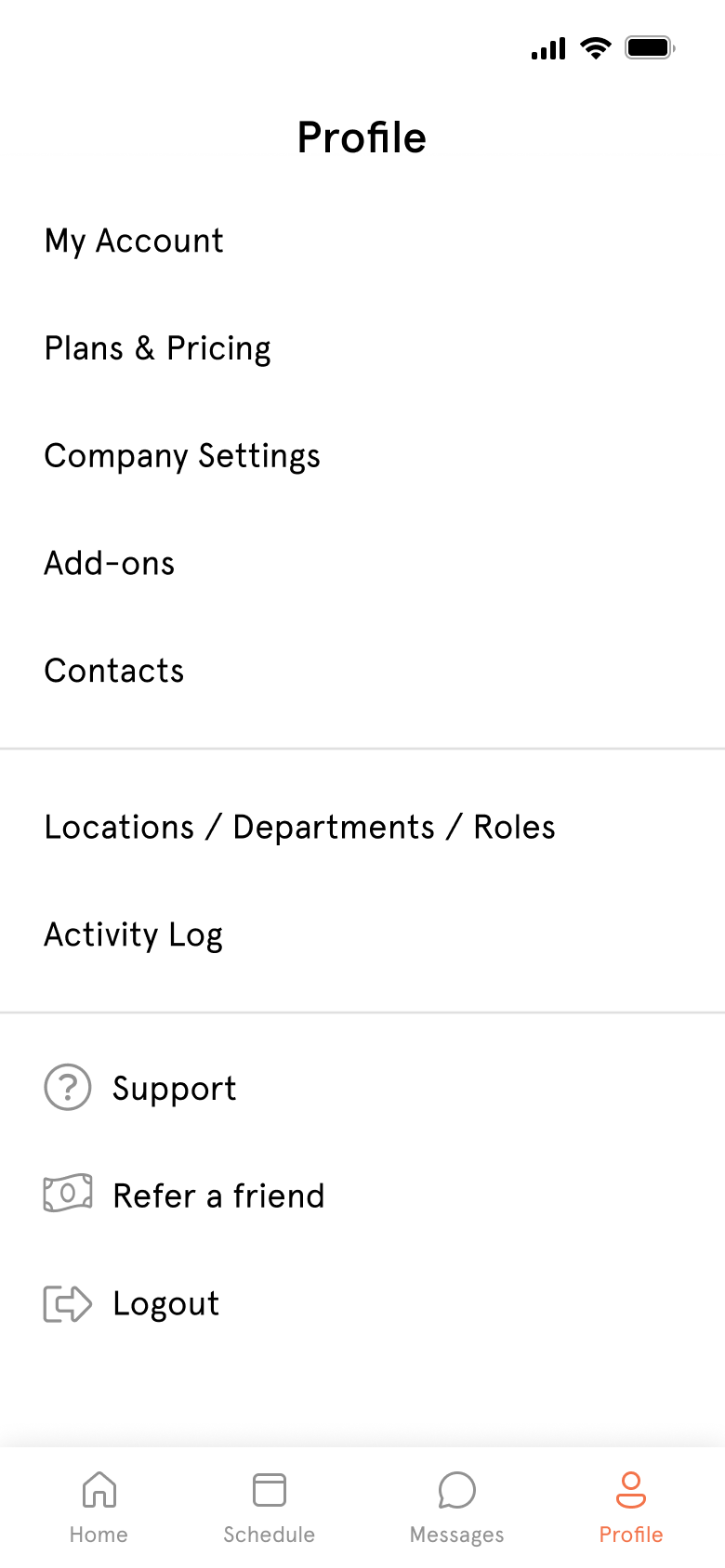Open the Contacts list item
This screenshot has height=1568, width=725.
click(x=362, y=671)
